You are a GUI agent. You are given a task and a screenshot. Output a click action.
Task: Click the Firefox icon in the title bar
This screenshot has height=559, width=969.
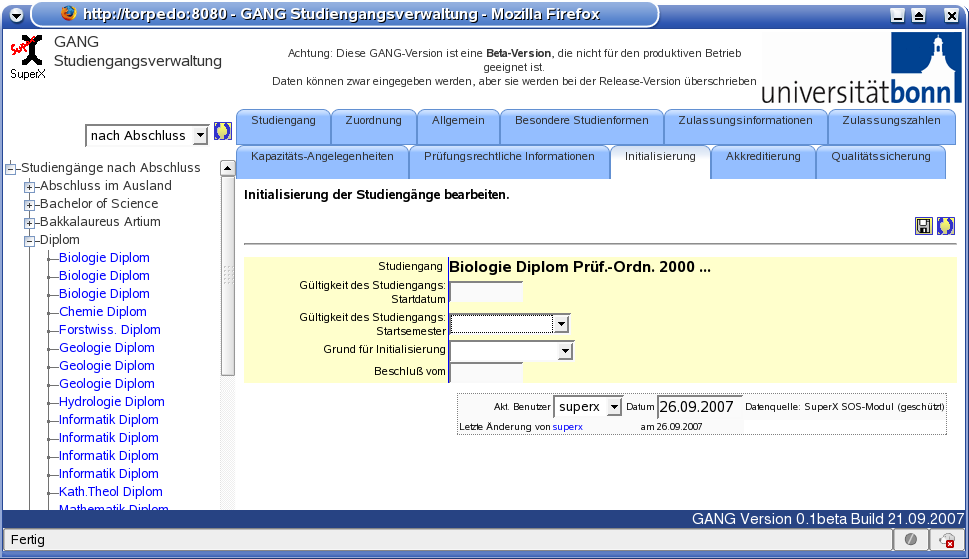pyautogui.click(x=68, y=14)
